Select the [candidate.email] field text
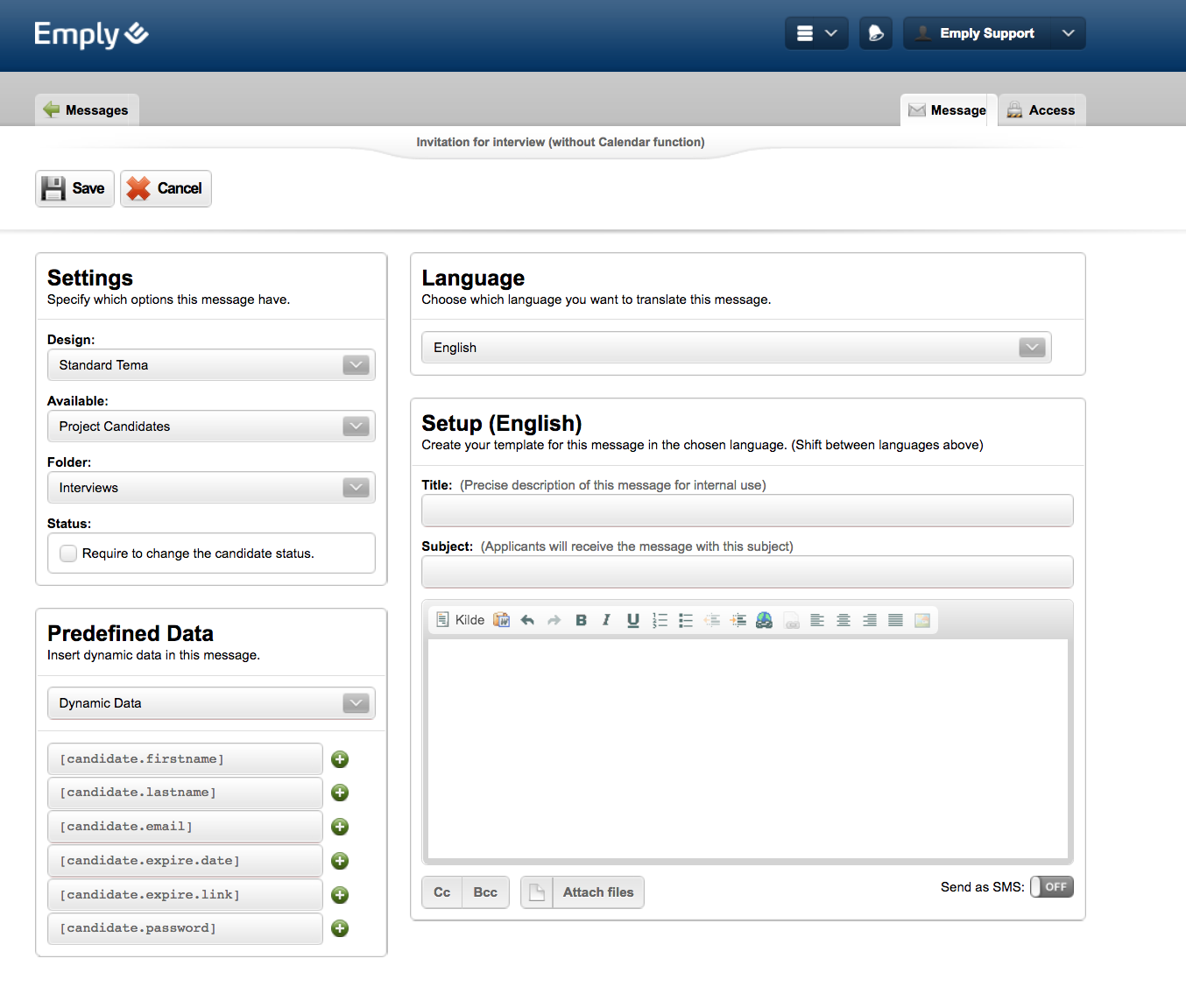 [185, 827]
